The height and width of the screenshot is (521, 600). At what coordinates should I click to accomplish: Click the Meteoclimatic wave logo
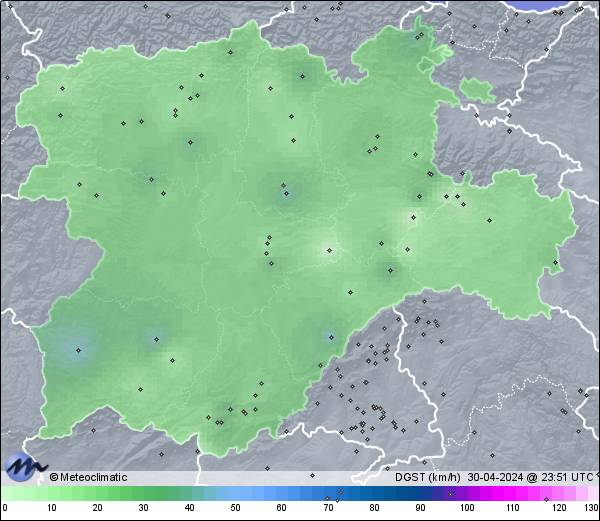coord(25,467)
